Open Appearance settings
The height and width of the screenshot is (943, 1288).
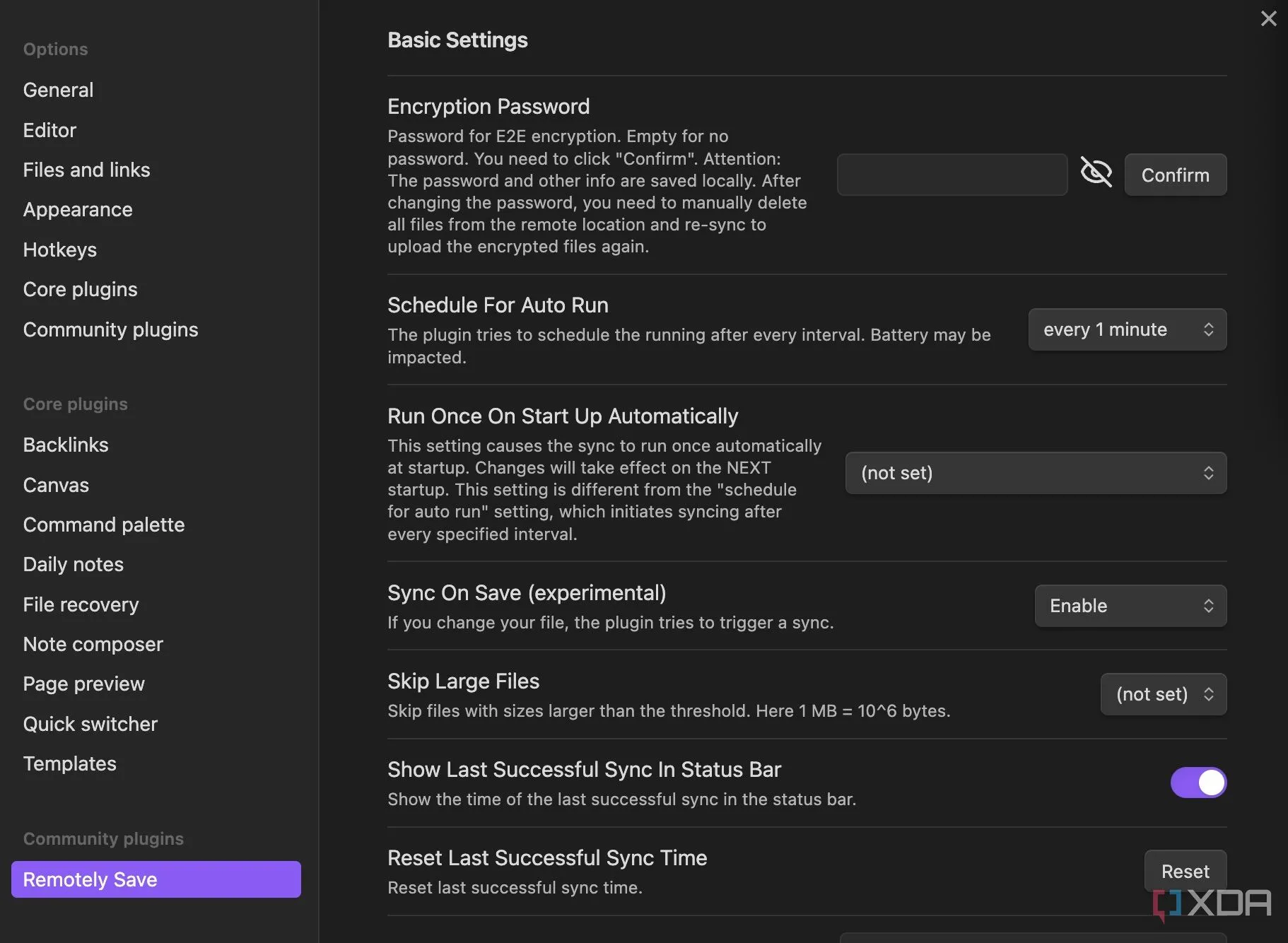(78, 209)
